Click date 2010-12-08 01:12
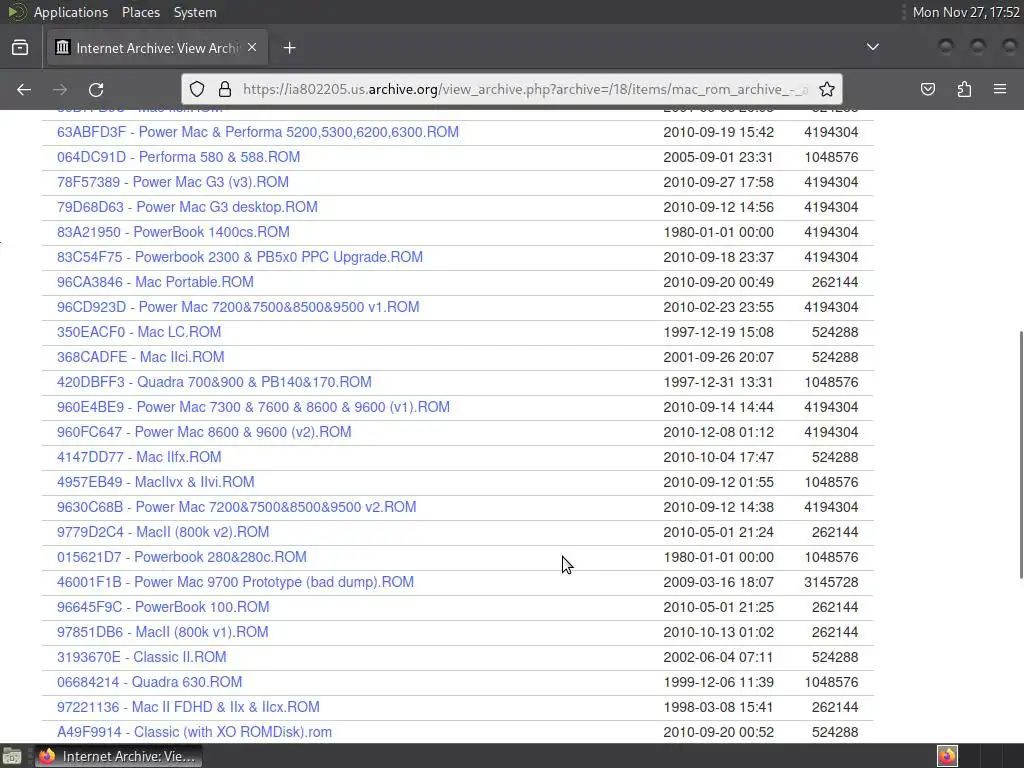This screenshot has width=1024, height=768. pyautogui.click(x=718, y=432)
